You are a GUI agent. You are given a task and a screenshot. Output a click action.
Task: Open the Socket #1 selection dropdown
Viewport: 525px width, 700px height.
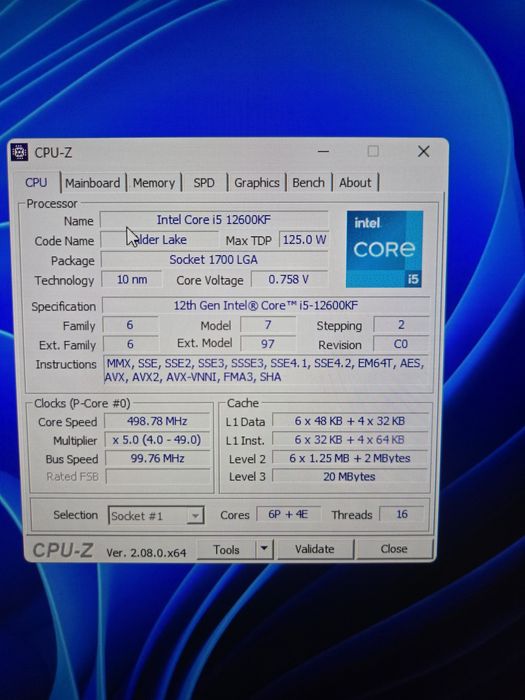(x=156, y=516)
